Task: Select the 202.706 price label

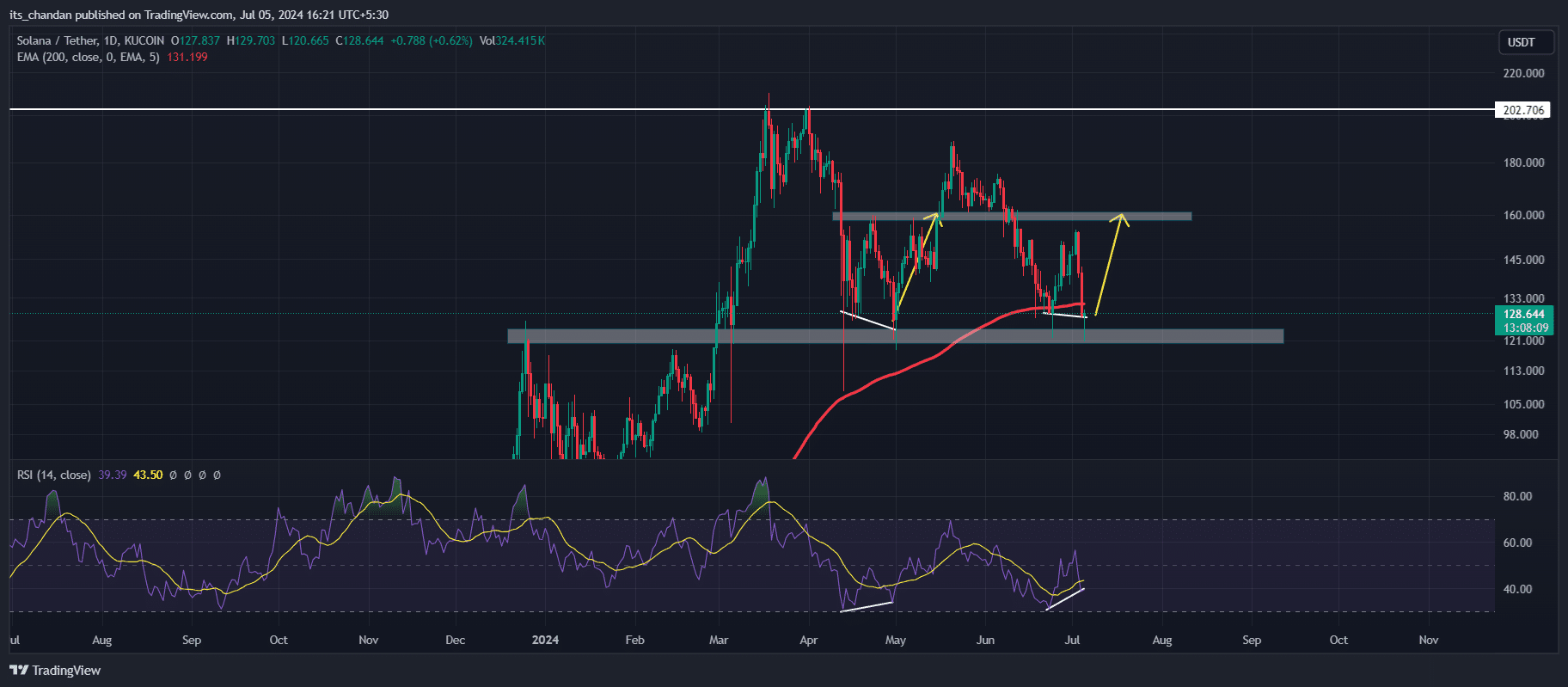Action: tap(1524, 110)
